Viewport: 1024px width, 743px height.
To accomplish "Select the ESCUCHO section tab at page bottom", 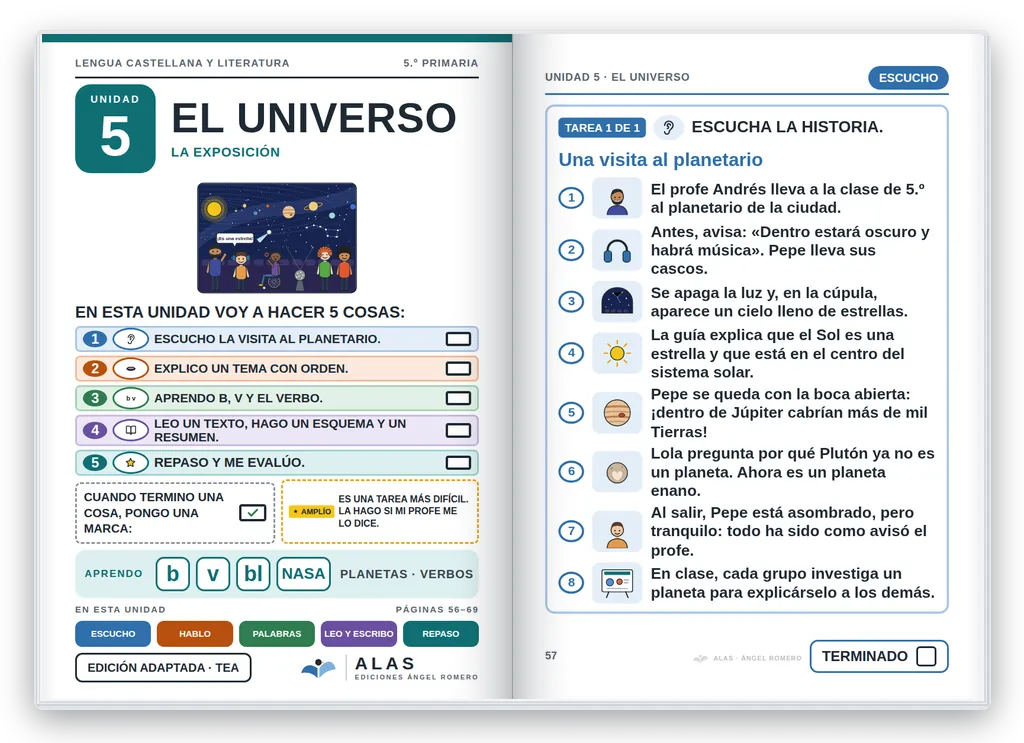I will coord(113,634).
